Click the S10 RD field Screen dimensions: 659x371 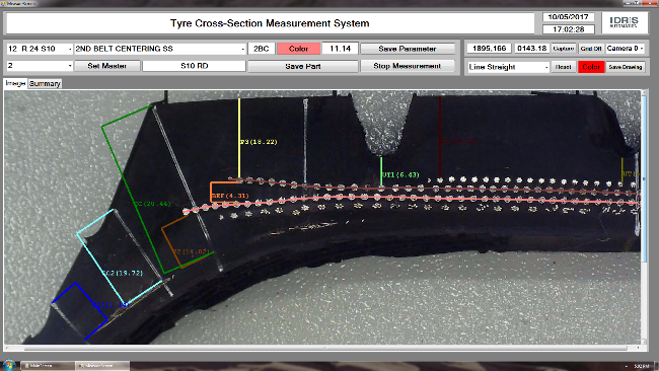194,66
